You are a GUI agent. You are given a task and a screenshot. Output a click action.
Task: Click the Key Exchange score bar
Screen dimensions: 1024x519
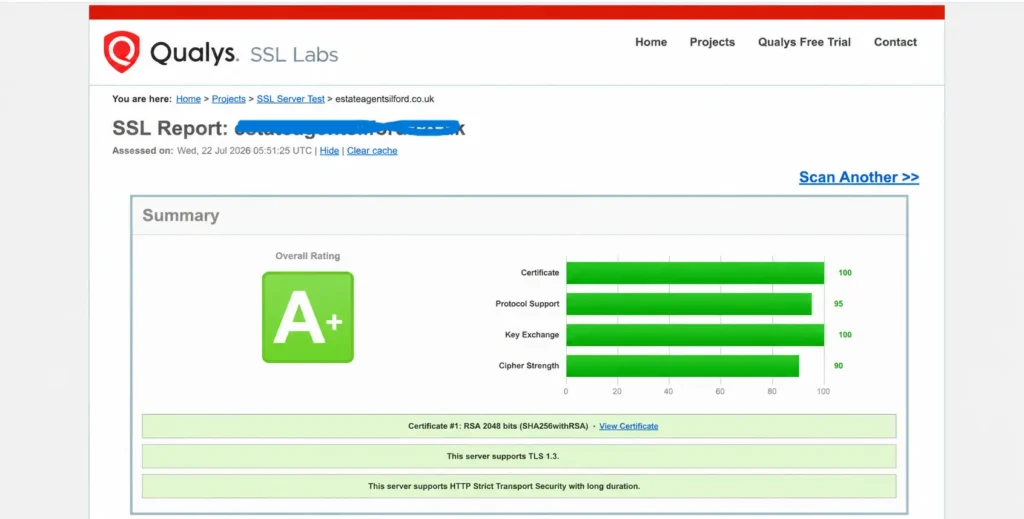pos(695,335)
